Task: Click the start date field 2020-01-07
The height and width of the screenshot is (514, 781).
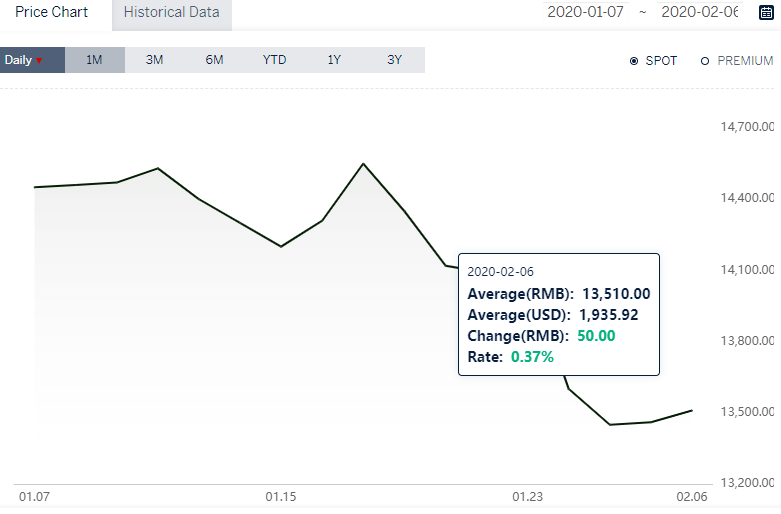Action: [586, 12]
